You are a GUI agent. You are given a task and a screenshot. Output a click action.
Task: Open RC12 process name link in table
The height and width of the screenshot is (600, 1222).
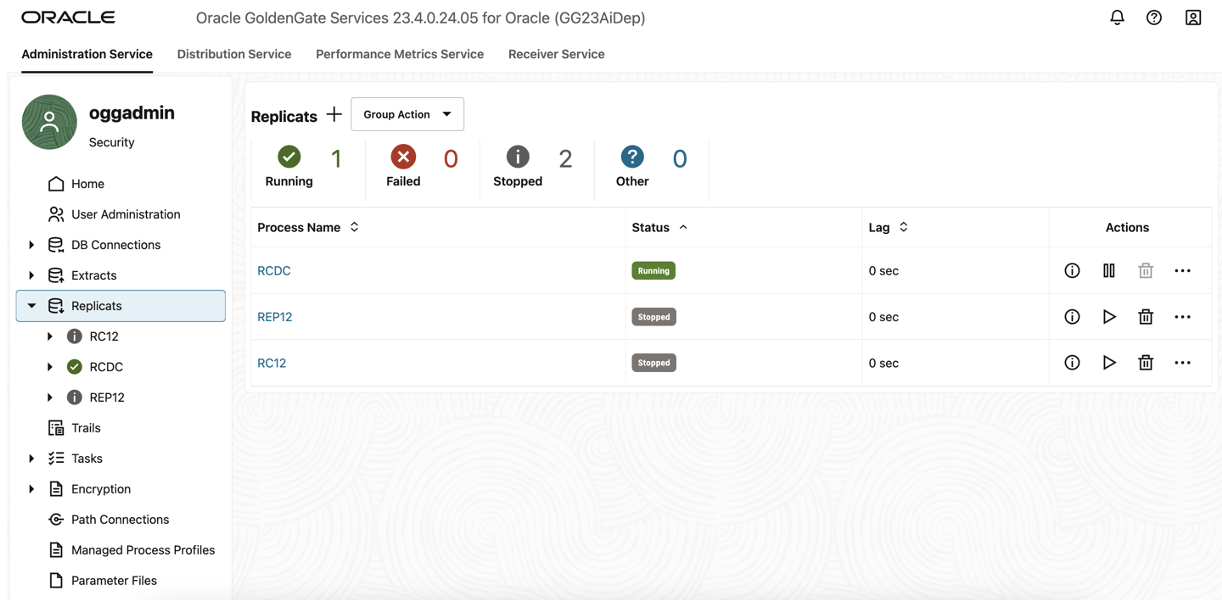point(272,363)
